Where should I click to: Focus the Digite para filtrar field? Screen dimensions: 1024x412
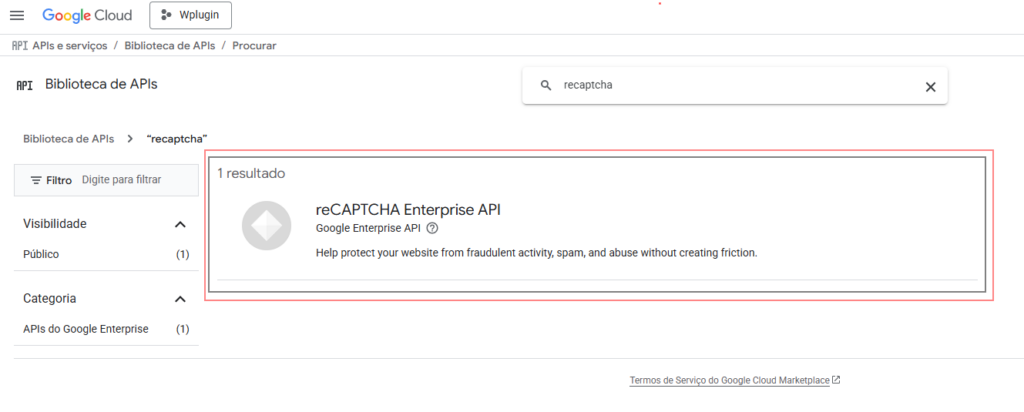pos(121,180)
